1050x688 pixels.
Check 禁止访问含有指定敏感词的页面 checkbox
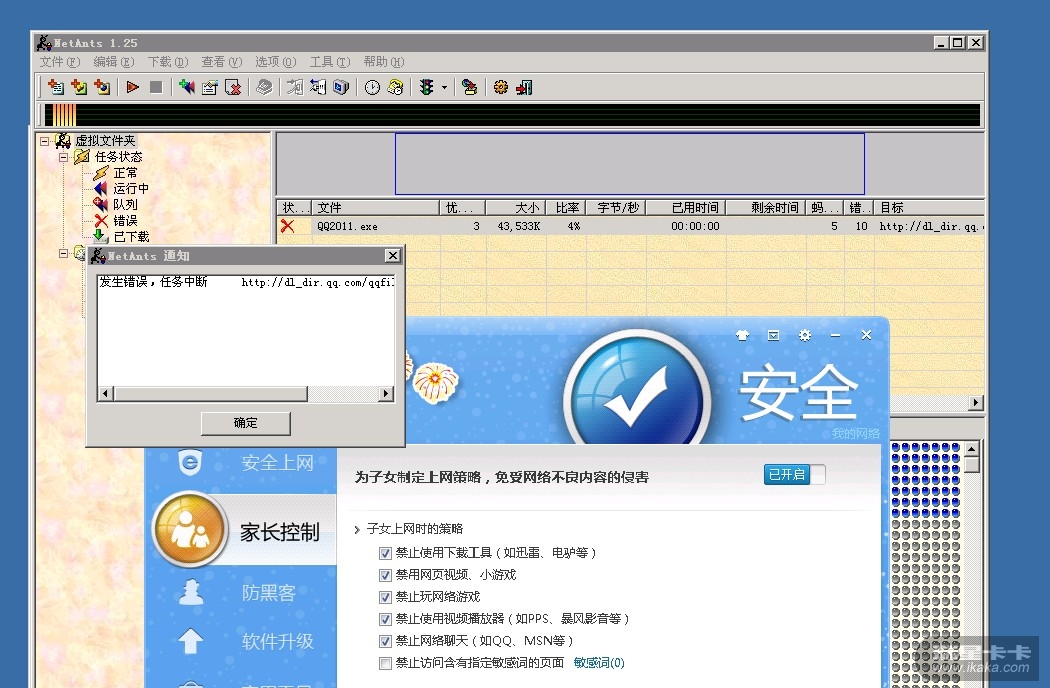coord(385,664)
